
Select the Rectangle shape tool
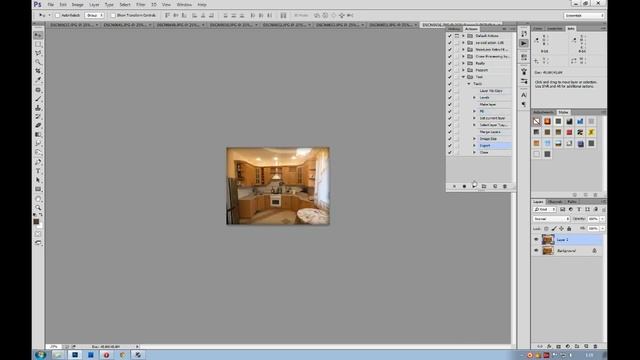[38, 189]
